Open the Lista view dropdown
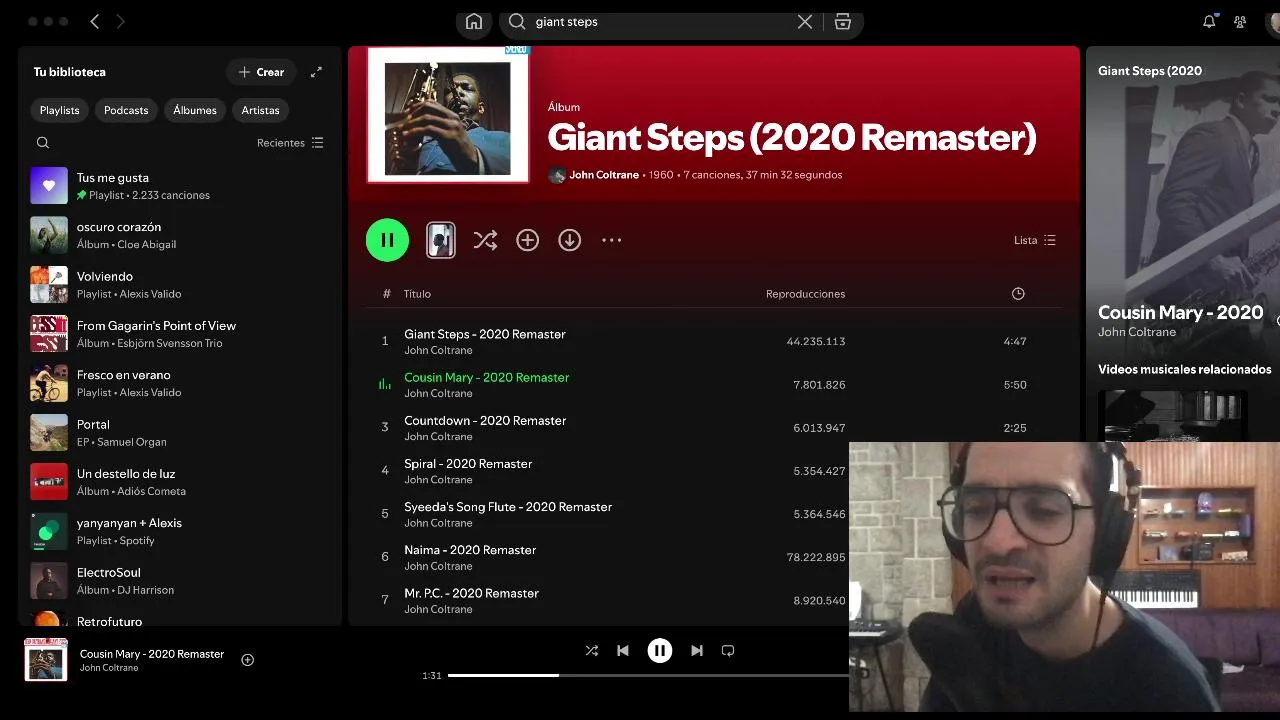Image resolution: width=1280 pixels, height=720 pixels. point(1035,240)
